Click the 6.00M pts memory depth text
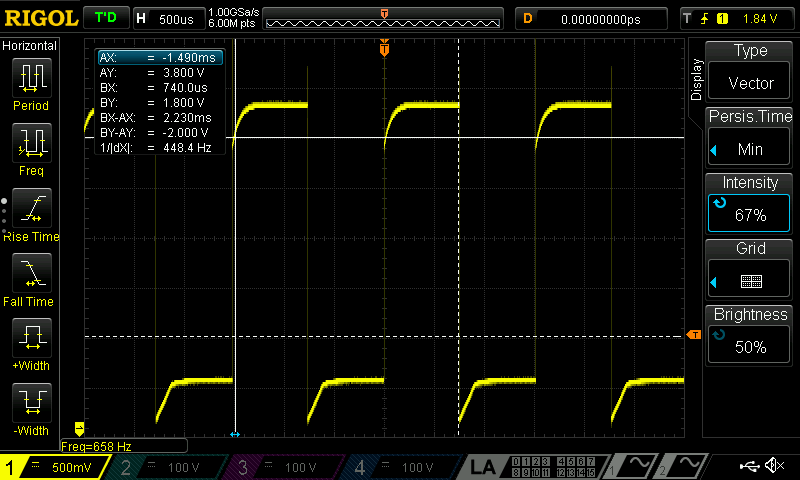The image size is (800, 480). (x=232, y=23)
